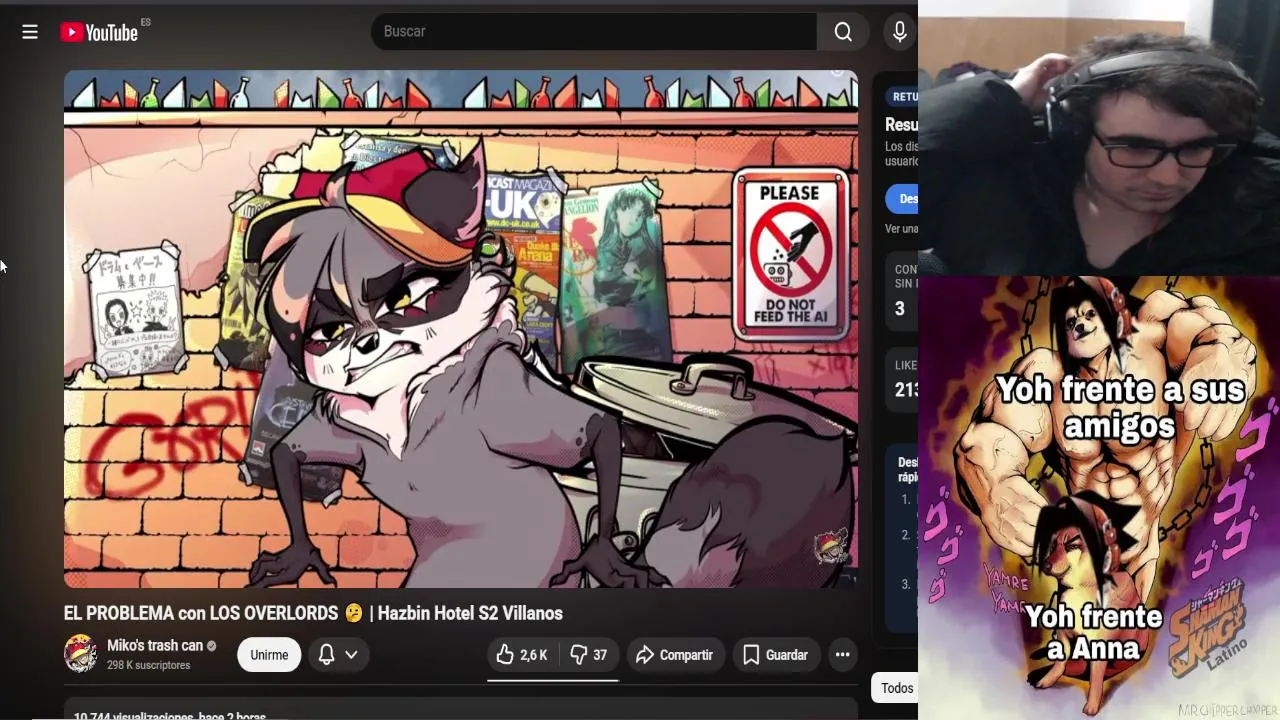Click the Return YouTube Dislike panel header
Viewport: 1280px width, 720px height.
[x=902, y=96]
